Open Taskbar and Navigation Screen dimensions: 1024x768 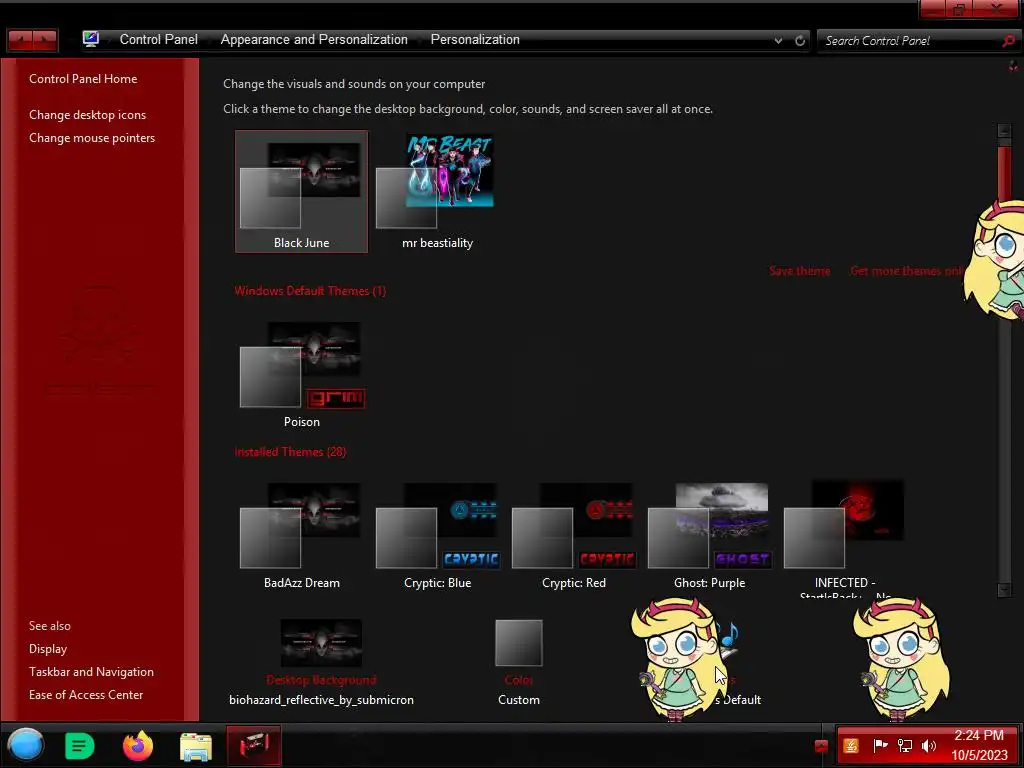91,671
